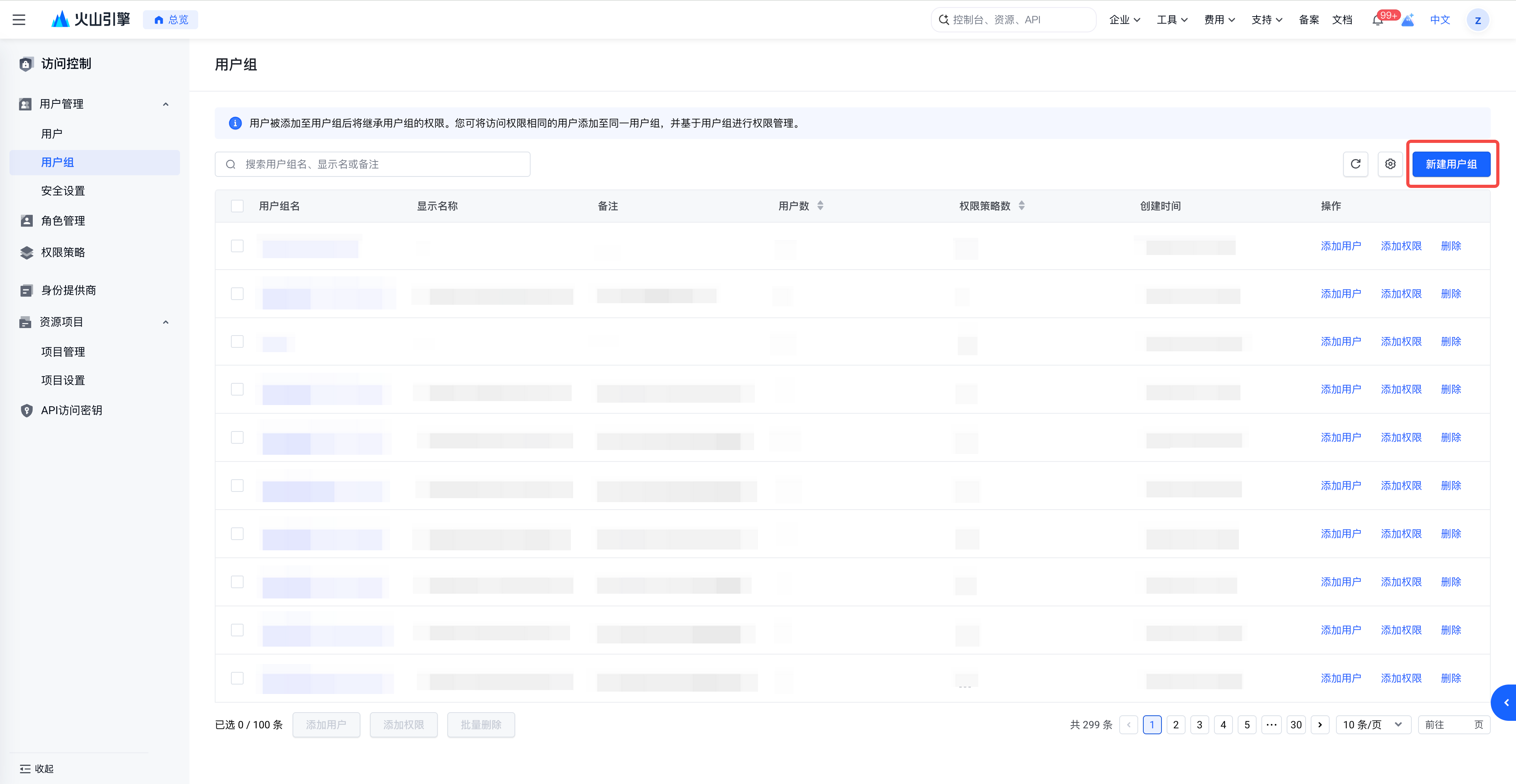
Task: Click the Volcano Engine logo
Action: point(91,19)
